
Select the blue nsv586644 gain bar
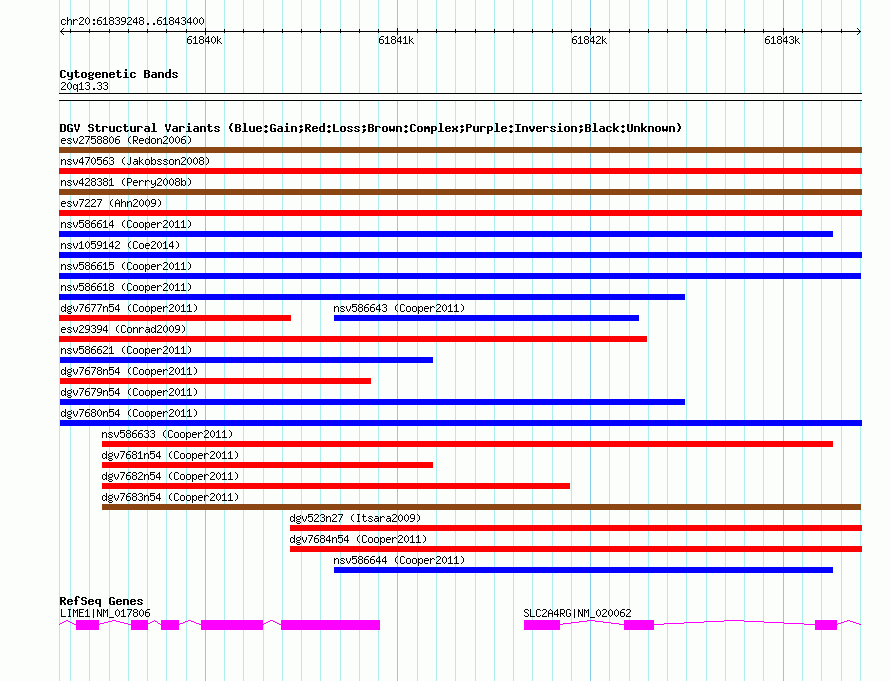click(x=583, y=570)
